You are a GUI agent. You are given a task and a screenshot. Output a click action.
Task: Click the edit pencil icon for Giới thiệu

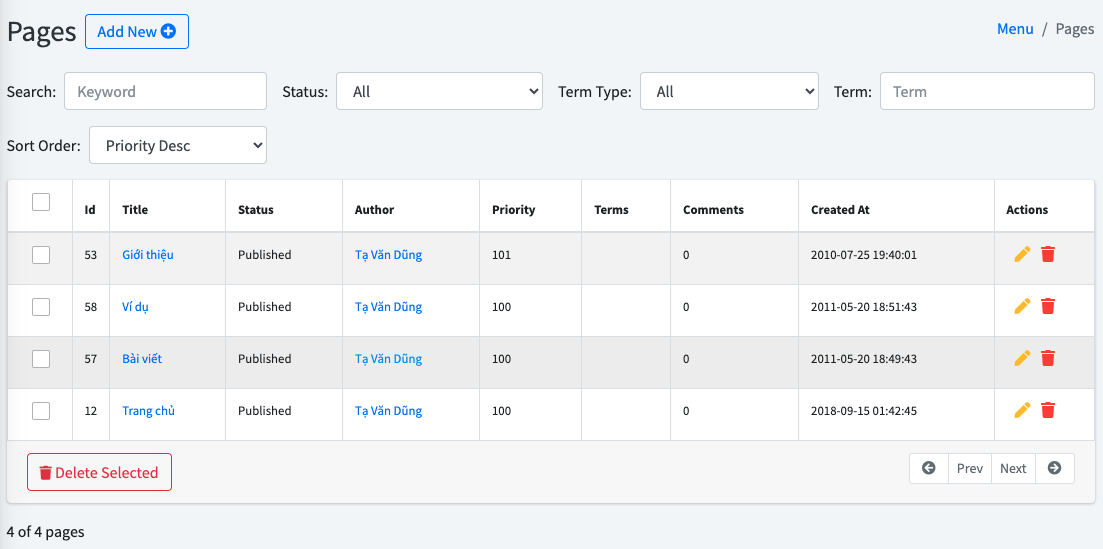(x=1021, y=255)
